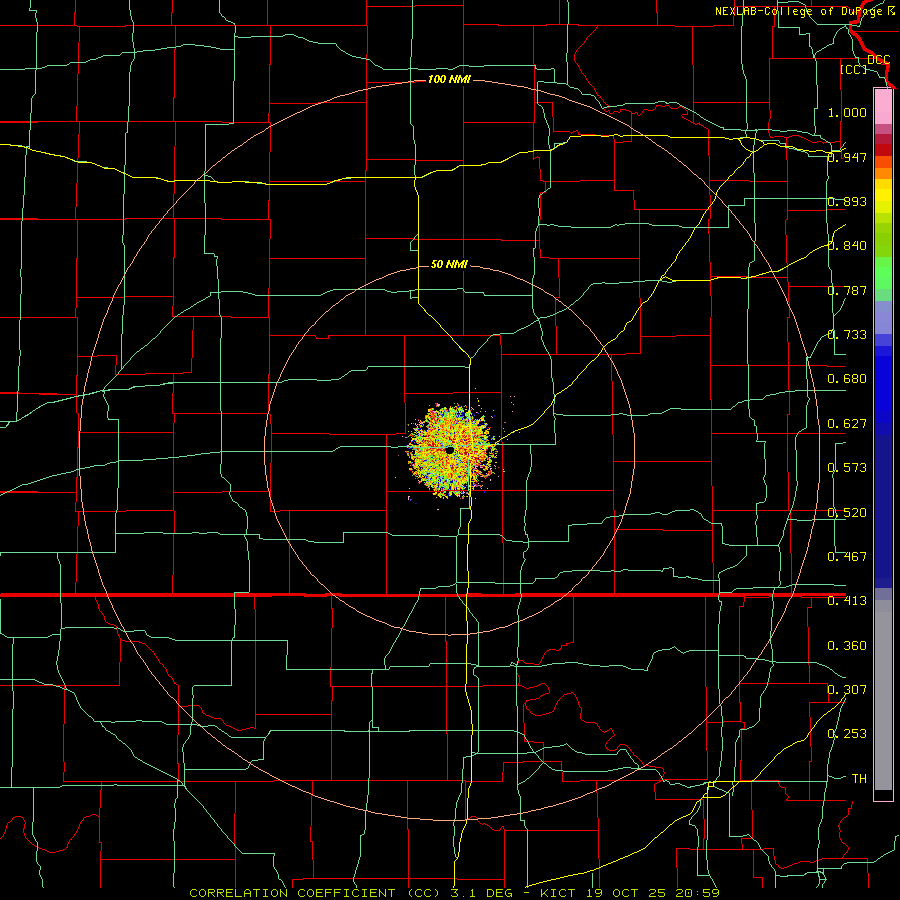The width and height of the screenshot is (900, 900).
Task: Select the 0.360 scale value
Action: (847, 646)
